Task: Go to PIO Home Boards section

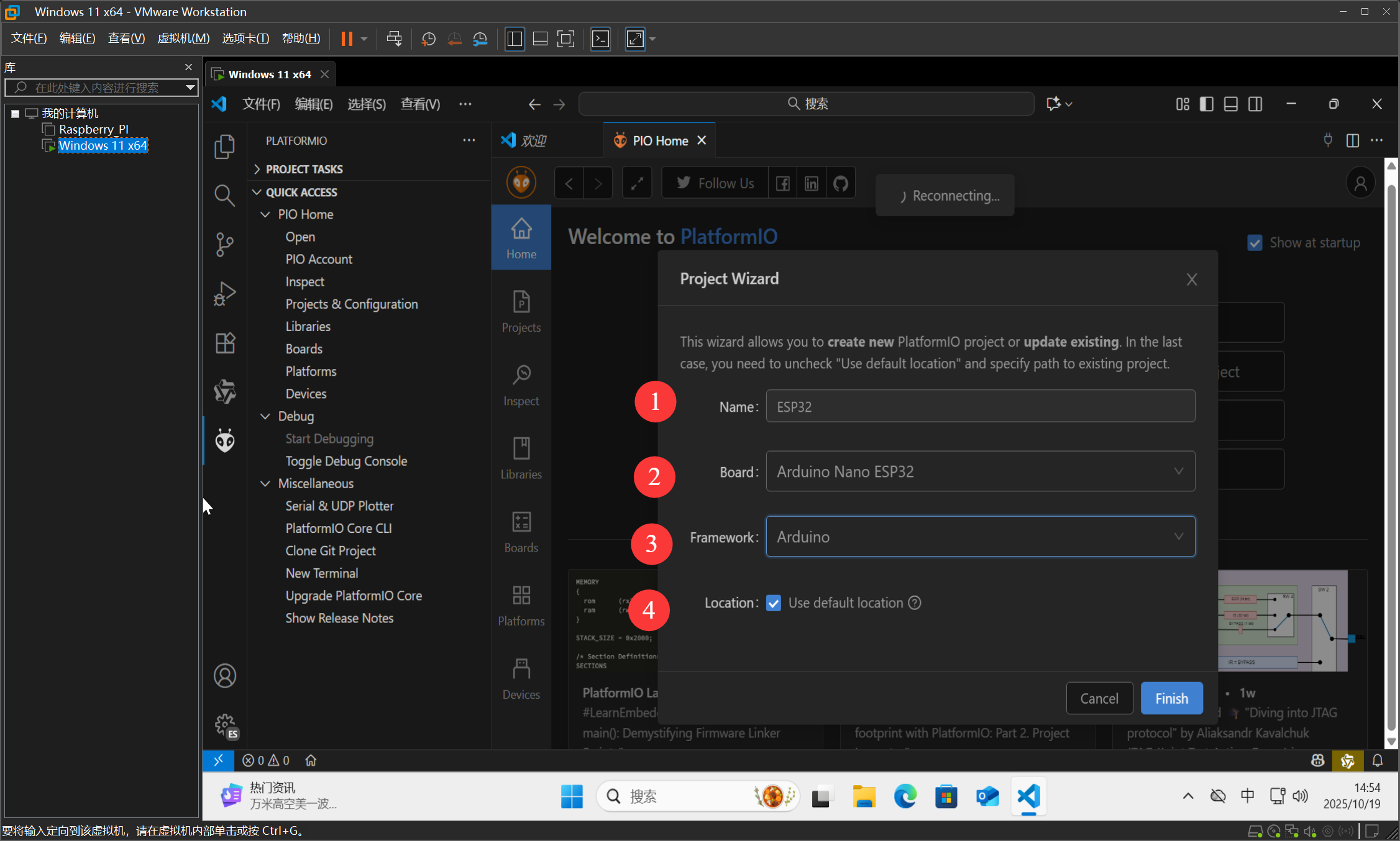Action: pos(521,532)
